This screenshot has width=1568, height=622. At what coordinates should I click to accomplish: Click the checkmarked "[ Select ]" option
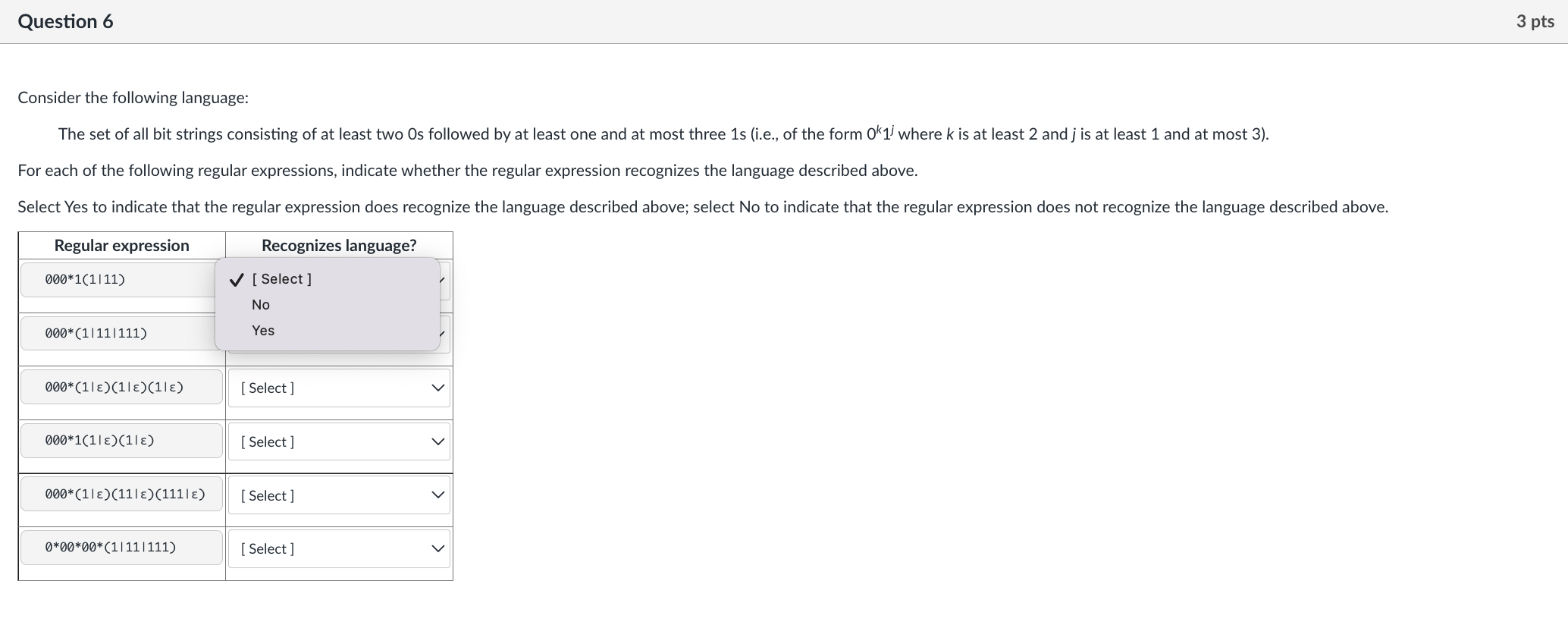tap(281, 278)
